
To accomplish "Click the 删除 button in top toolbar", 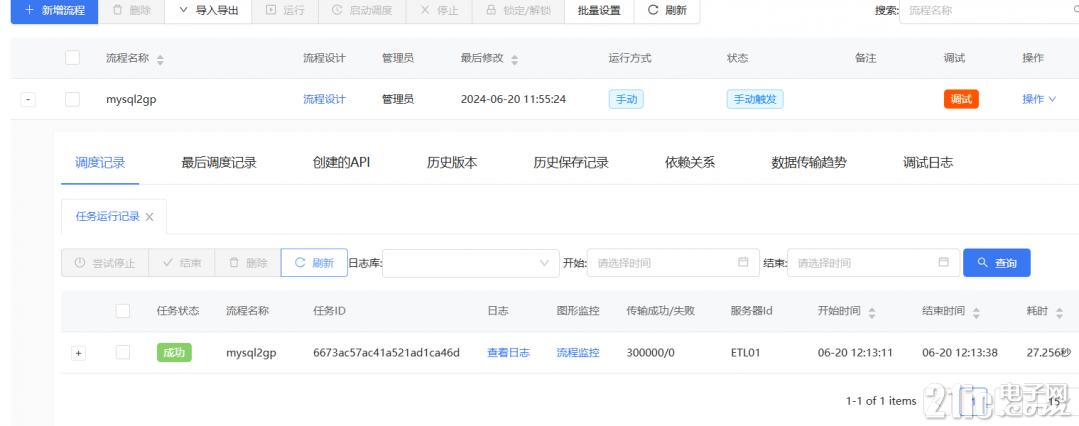I will pyautogui.click(x=131, y=11).
